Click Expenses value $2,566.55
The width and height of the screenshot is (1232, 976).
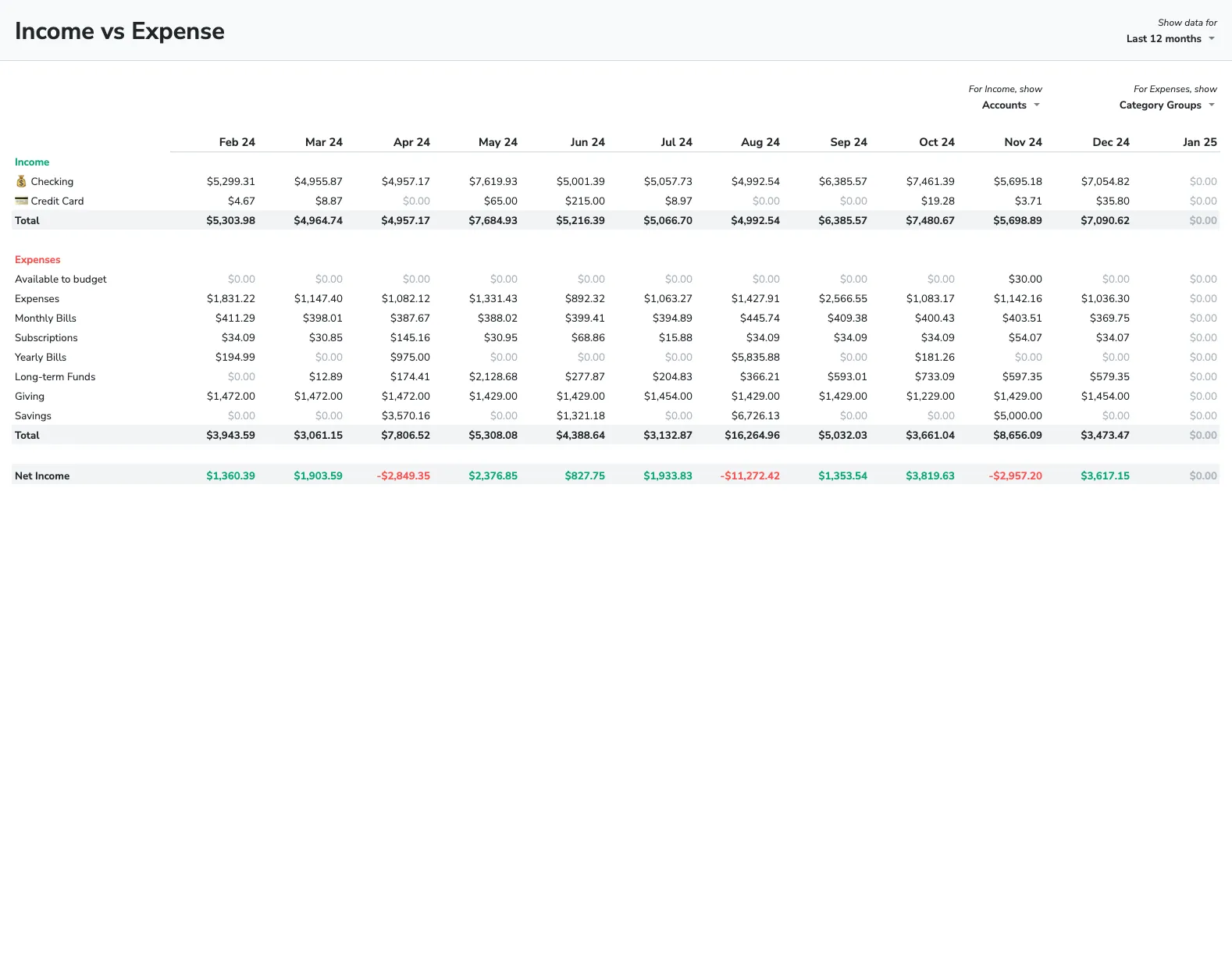click(x=843, y=299)
